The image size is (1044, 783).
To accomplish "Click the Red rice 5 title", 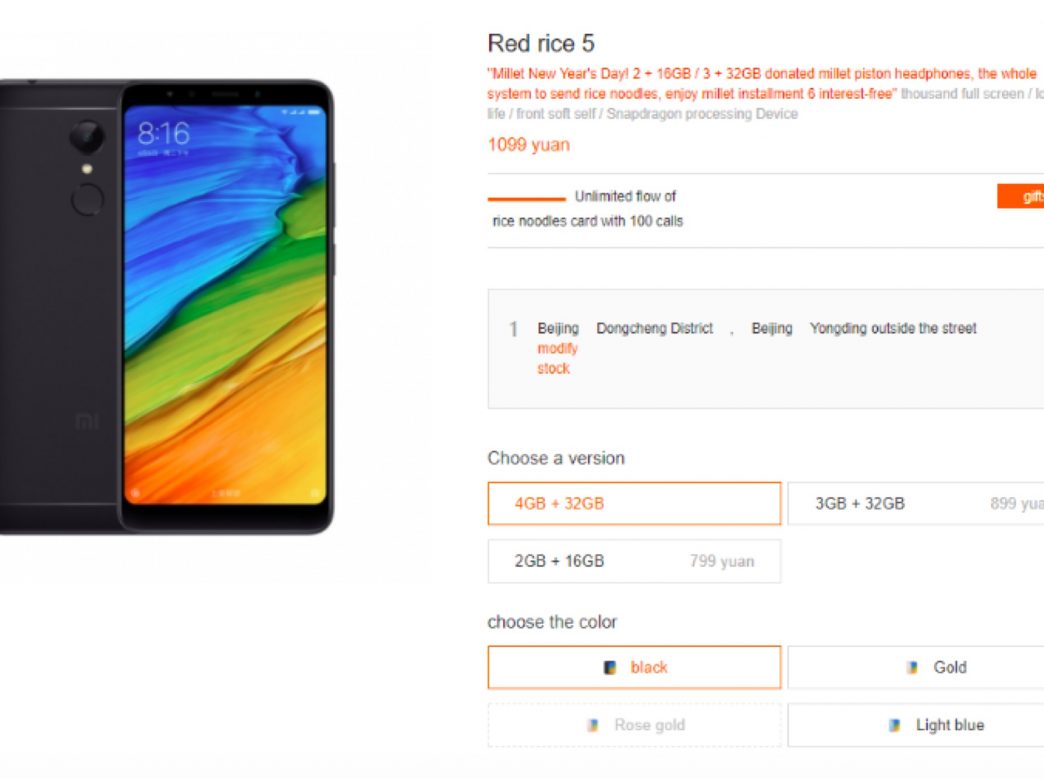I will click(541, 43).
